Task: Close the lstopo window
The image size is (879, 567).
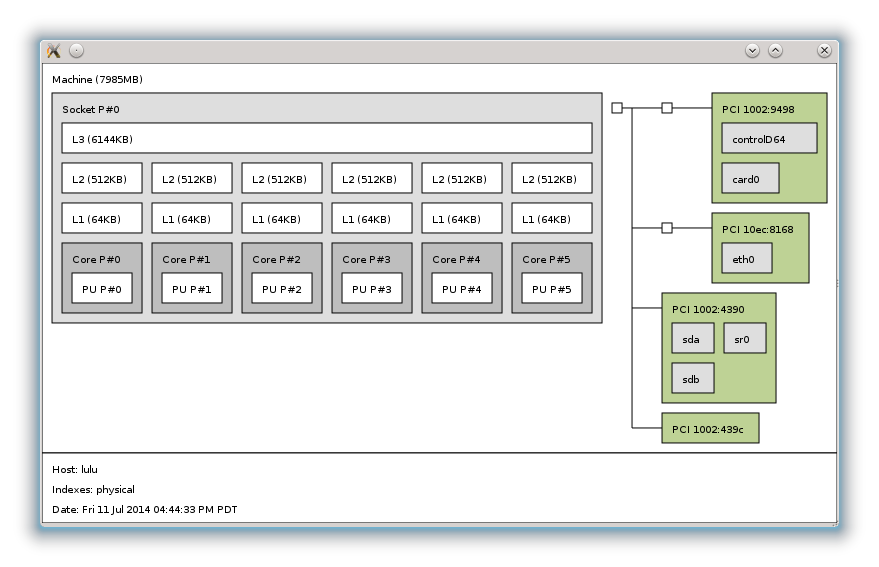Action: 824,51
